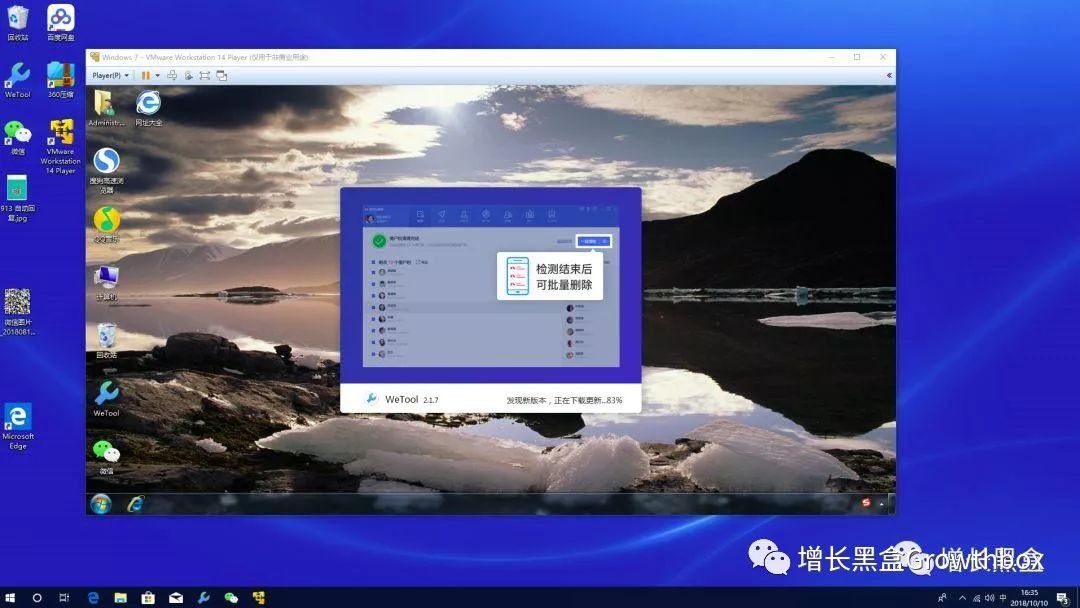
Task: Switch to WeChat on the host taskbar
Action: click(231, 598)
